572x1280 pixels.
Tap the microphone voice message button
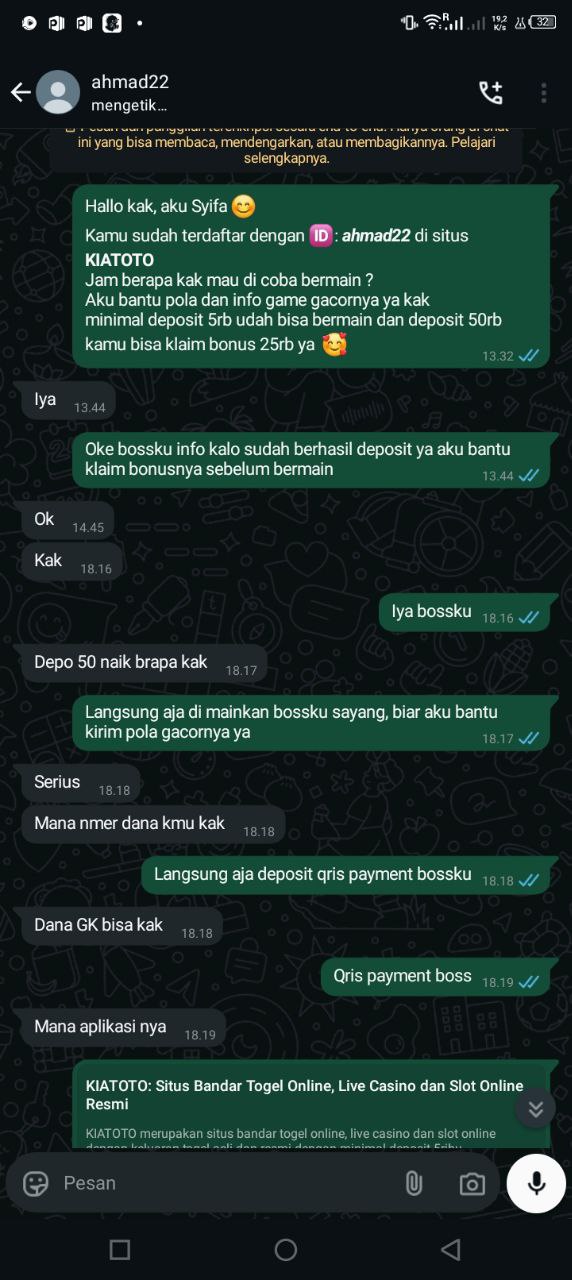(536, 1183)
